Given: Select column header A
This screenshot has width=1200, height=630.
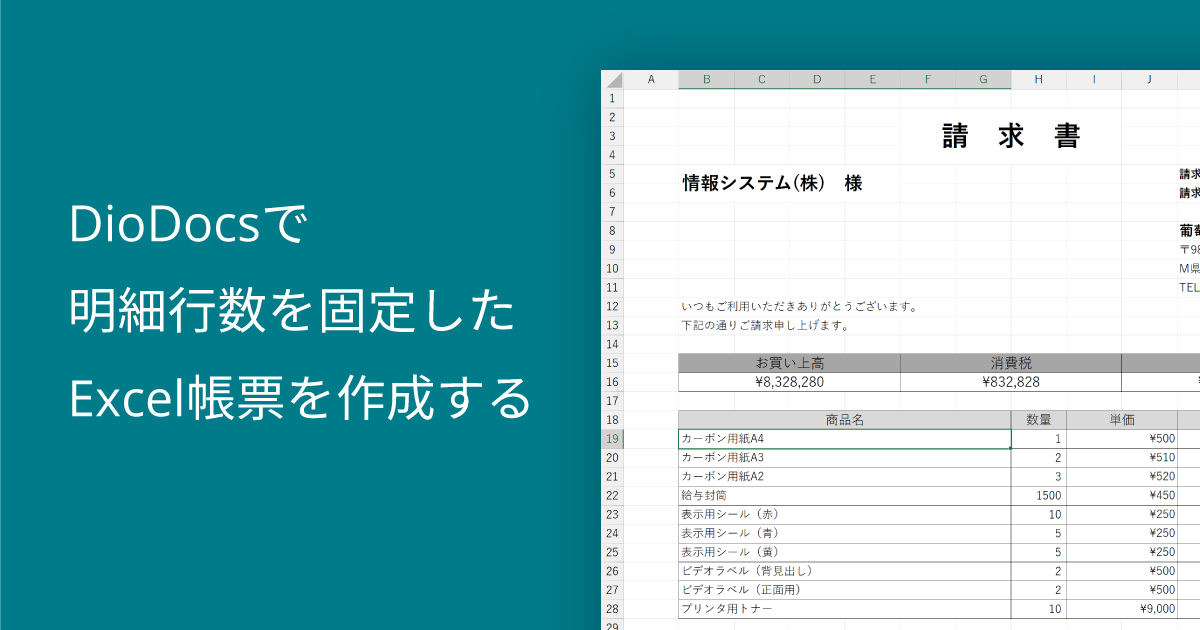Looking at the screenshot, I should point(652,78).
